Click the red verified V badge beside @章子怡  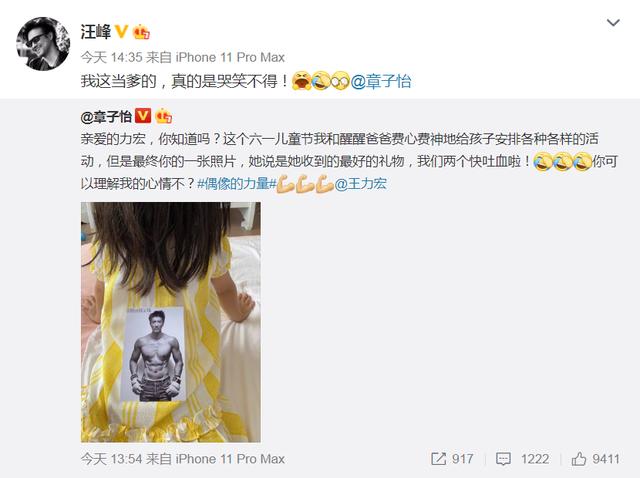pos(142,116)
